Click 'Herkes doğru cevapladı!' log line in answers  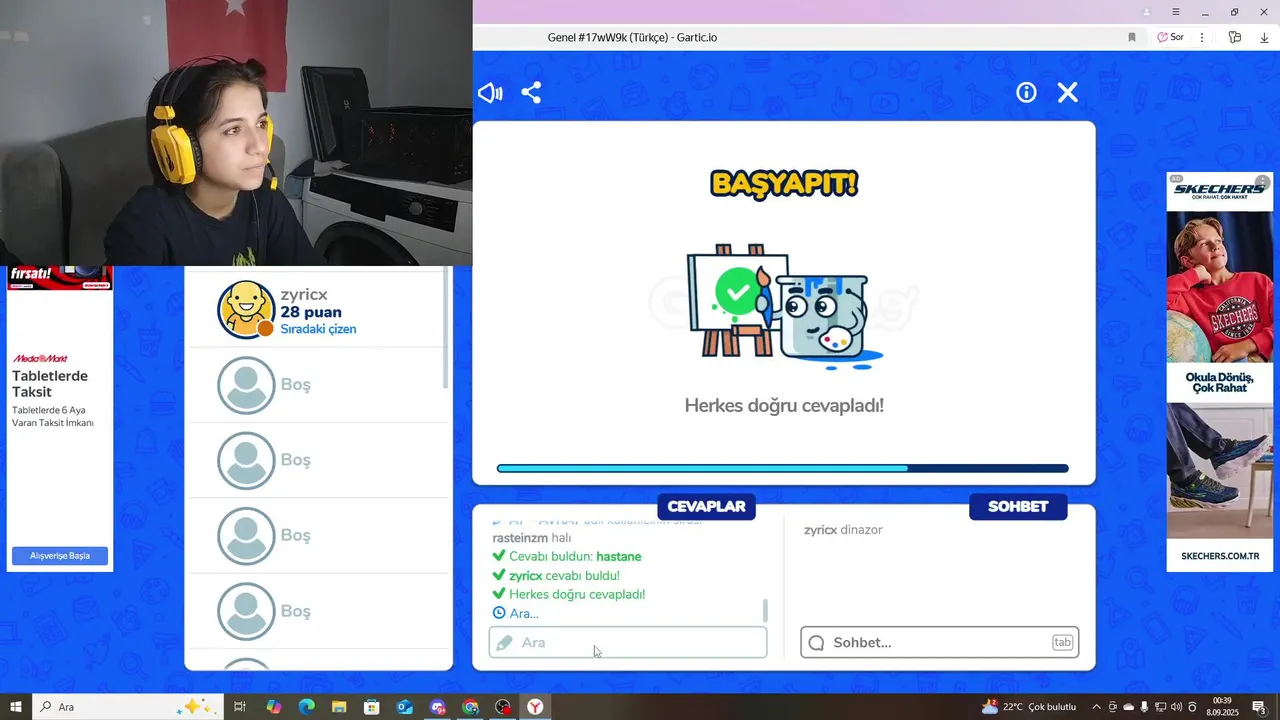point(568,594)
